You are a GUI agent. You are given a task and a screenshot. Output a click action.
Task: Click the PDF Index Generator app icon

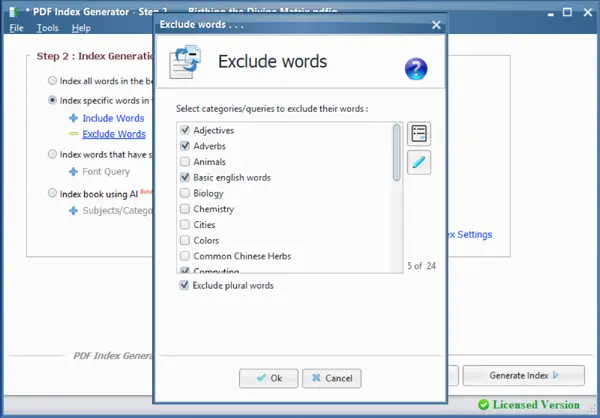(x=14, y=12)
